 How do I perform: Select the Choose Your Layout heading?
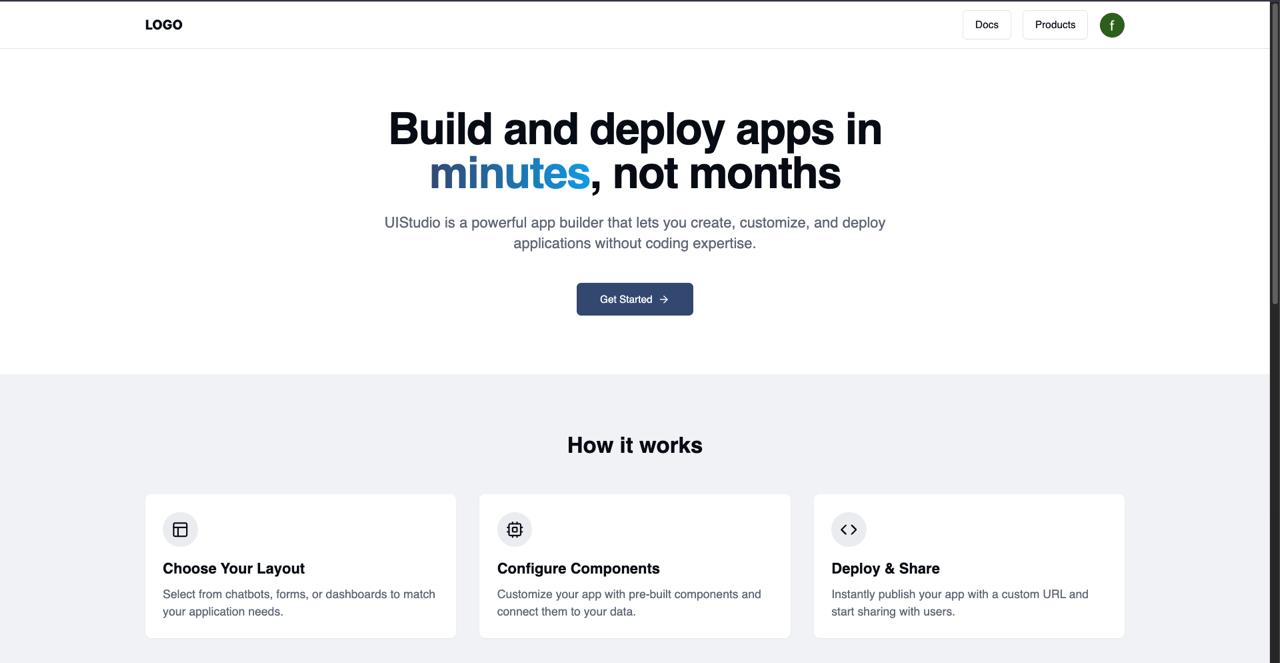(x=233, y=568)
